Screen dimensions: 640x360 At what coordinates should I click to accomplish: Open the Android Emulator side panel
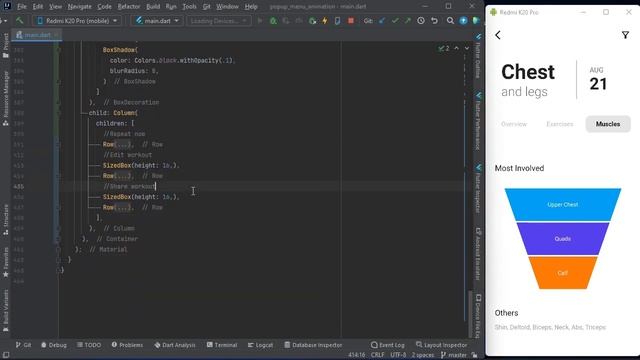478,253
